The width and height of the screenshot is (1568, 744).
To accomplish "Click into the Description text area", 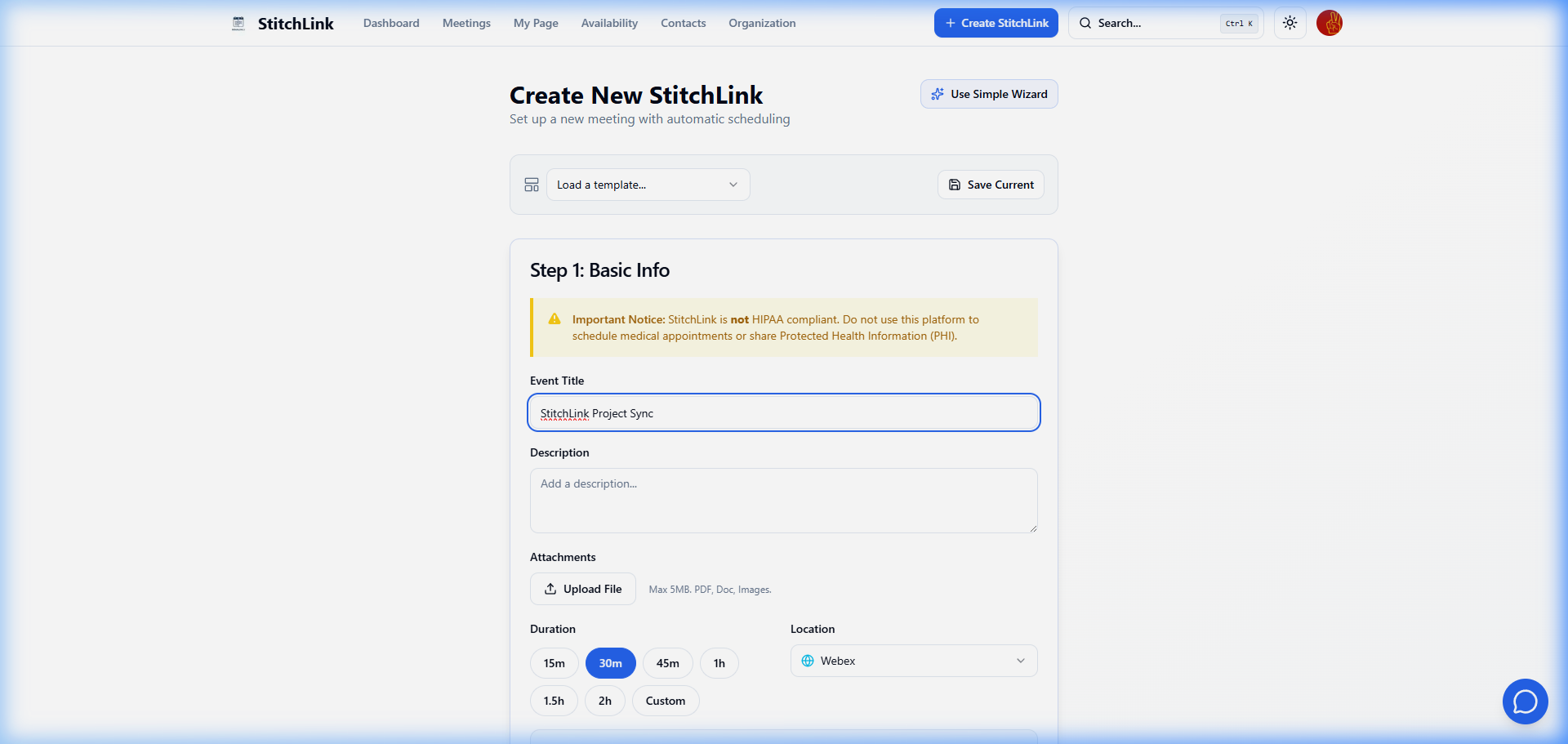I will (784, 501).
